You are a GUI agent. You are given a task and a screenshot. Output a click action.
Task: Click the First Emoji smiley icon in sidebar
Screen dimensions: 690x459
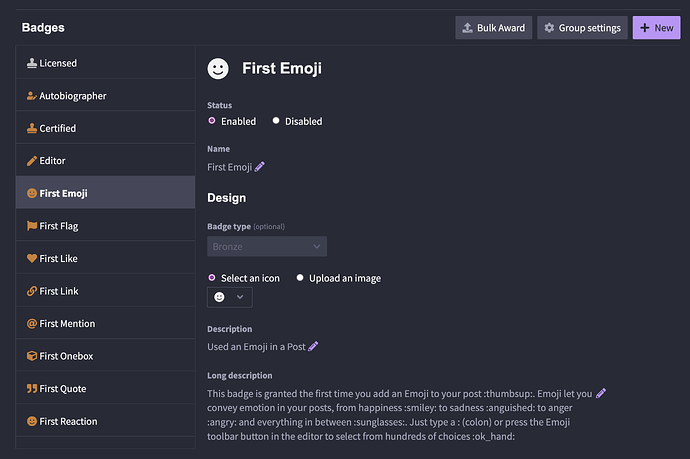coord(32,193)
